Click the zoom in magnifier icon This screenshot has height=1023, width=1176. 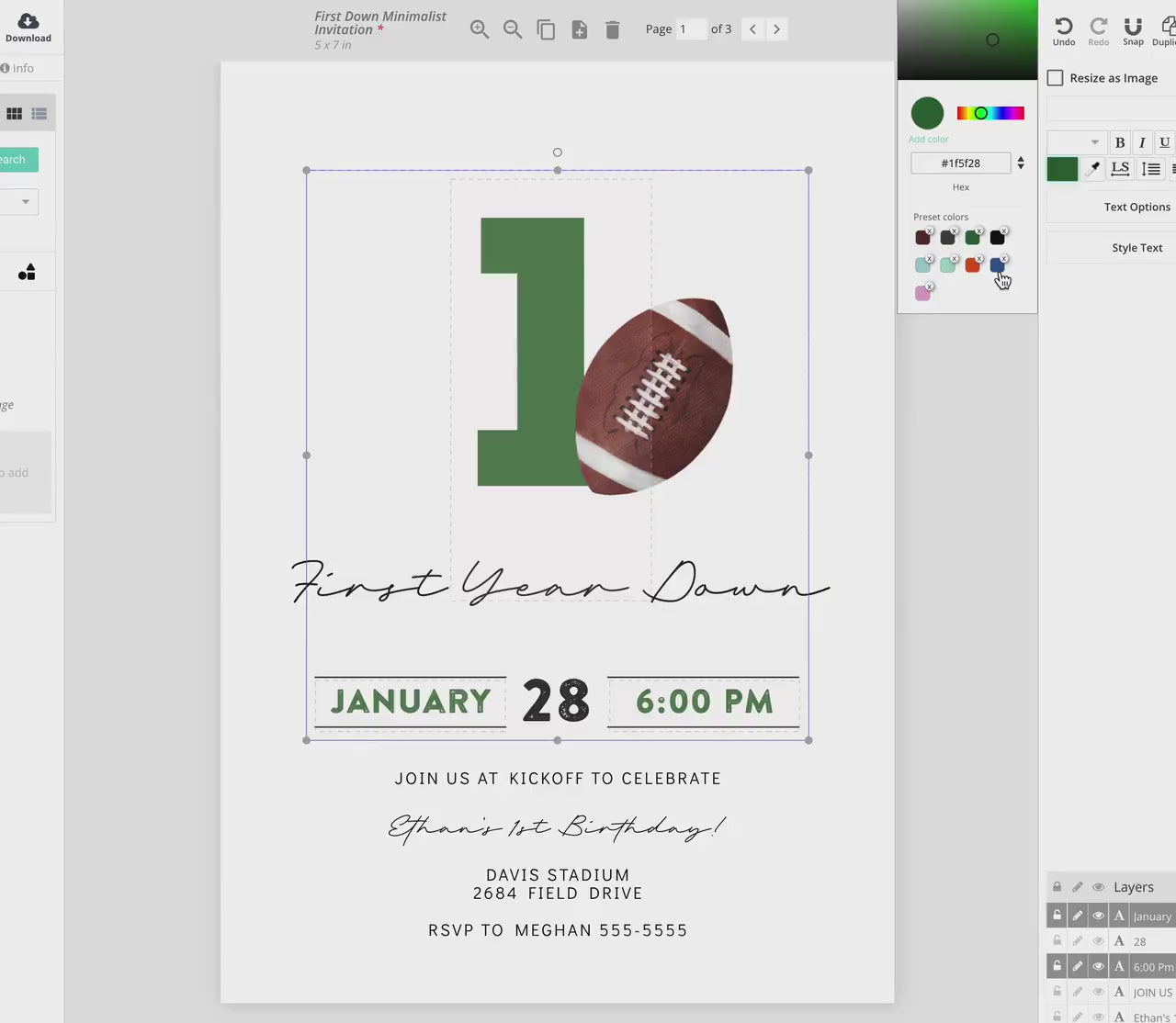click(x=479, y=29)
